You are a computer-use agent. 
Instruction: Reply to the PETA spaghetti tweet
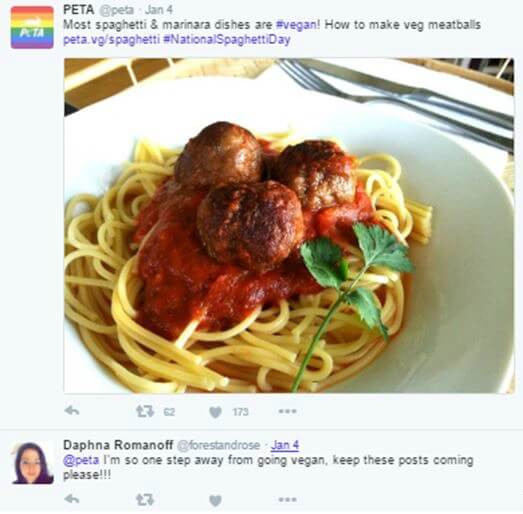pyautogui.click(x=72, y=411)
